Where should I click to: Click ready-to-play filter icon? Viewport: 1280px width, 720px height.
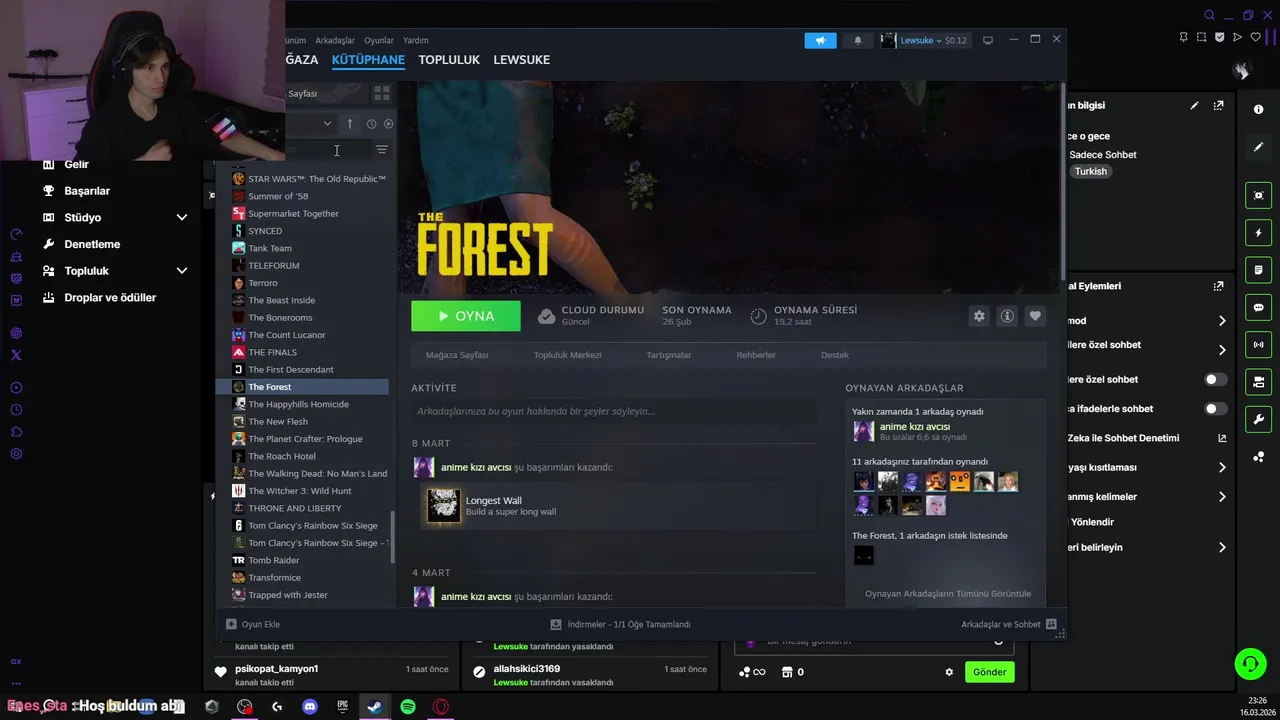click(x=388, y=124)
